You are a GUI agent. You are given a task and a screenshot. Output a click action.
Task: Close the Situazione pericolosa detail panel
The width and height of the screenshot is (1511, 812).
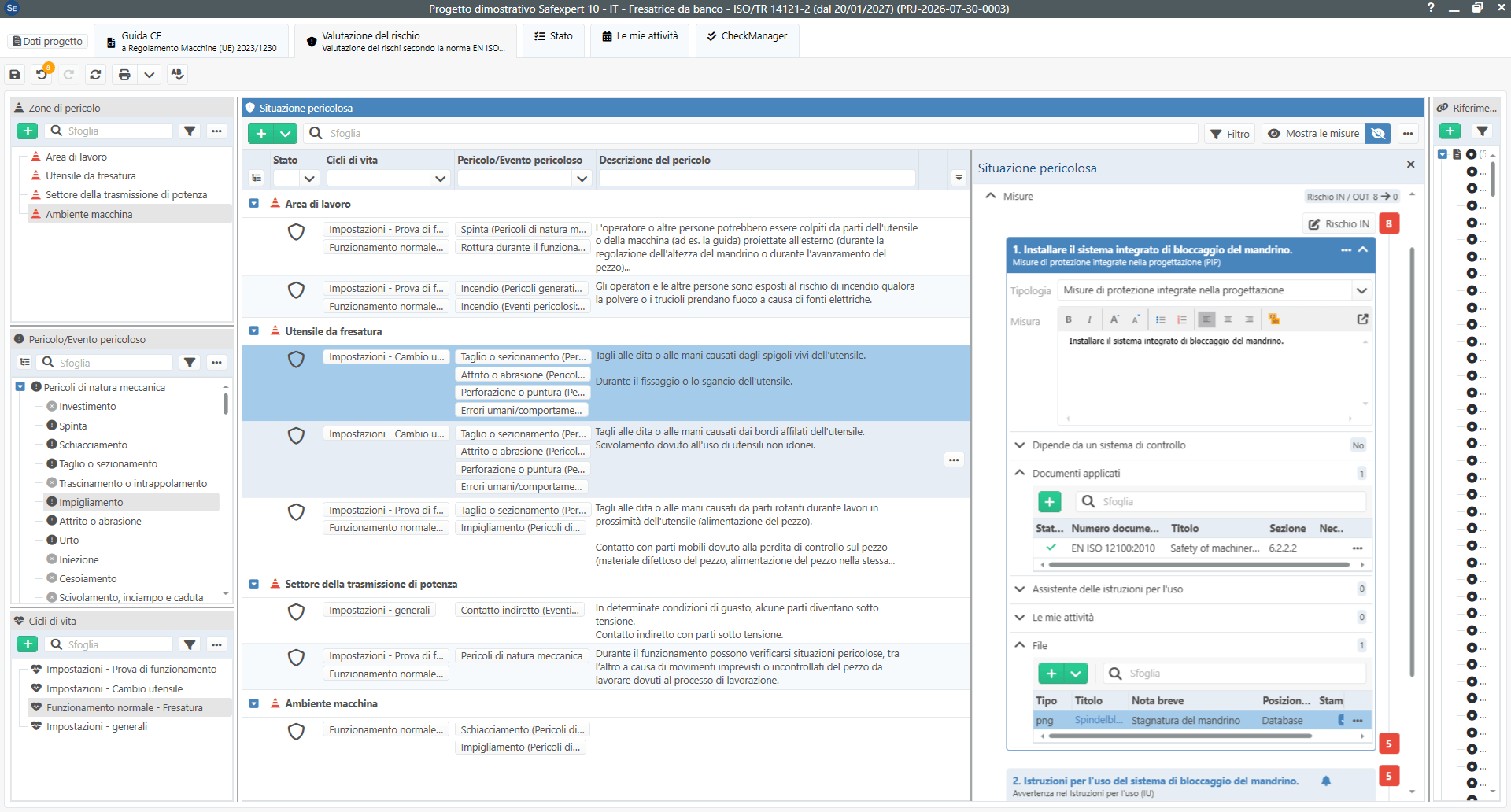[x=1410, y=164]
